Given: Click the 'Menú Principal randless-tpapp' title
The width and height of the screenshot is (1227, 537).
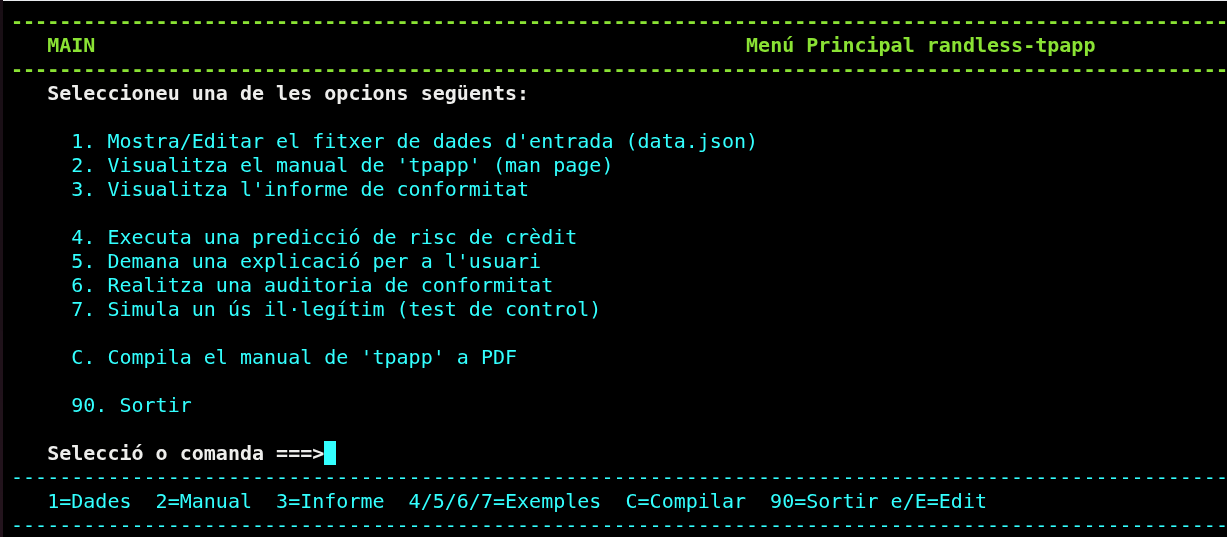Looking at the screenshot, I should point(920,45).
